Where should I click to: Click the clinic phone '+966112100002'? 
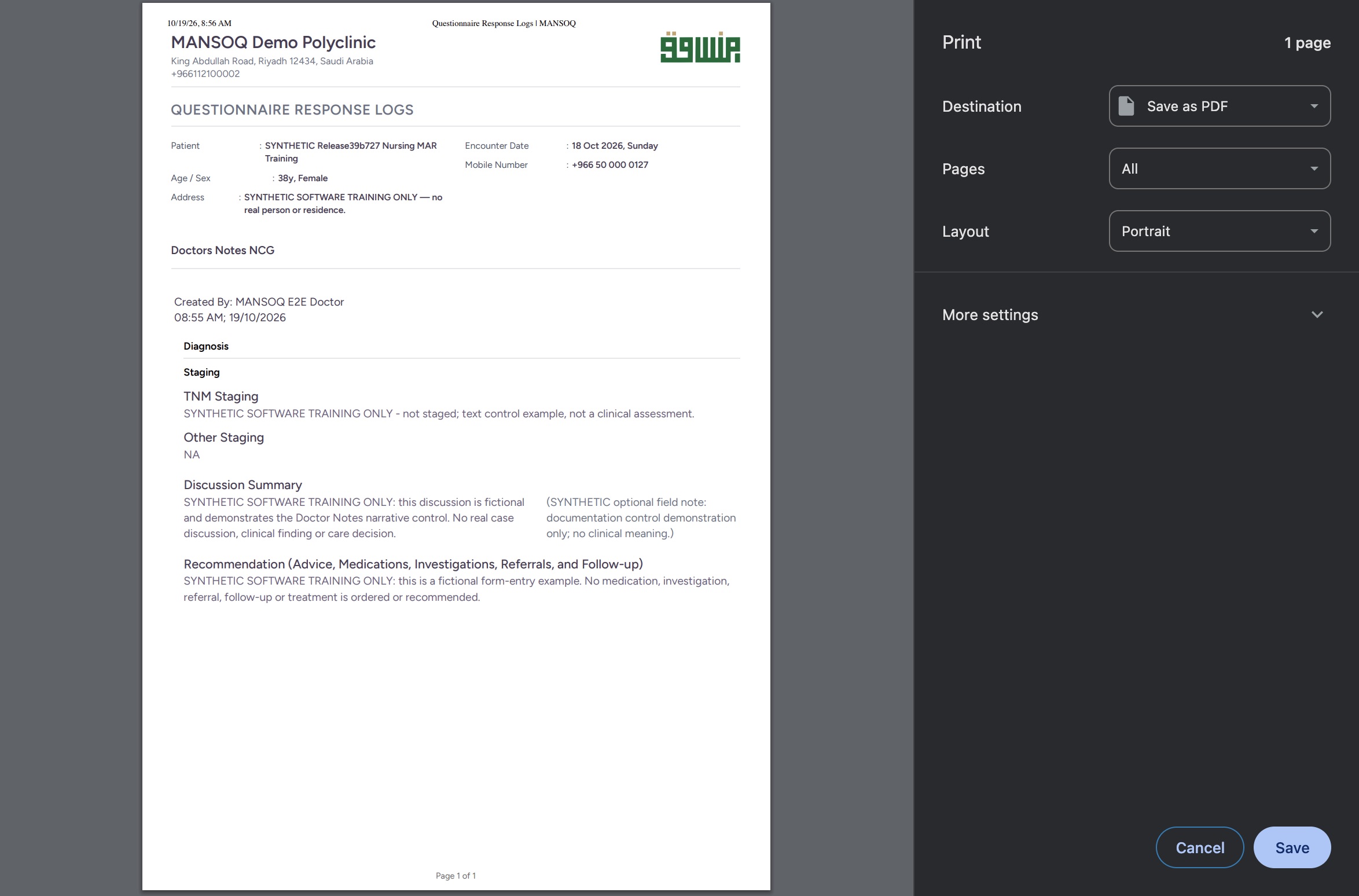205,74
